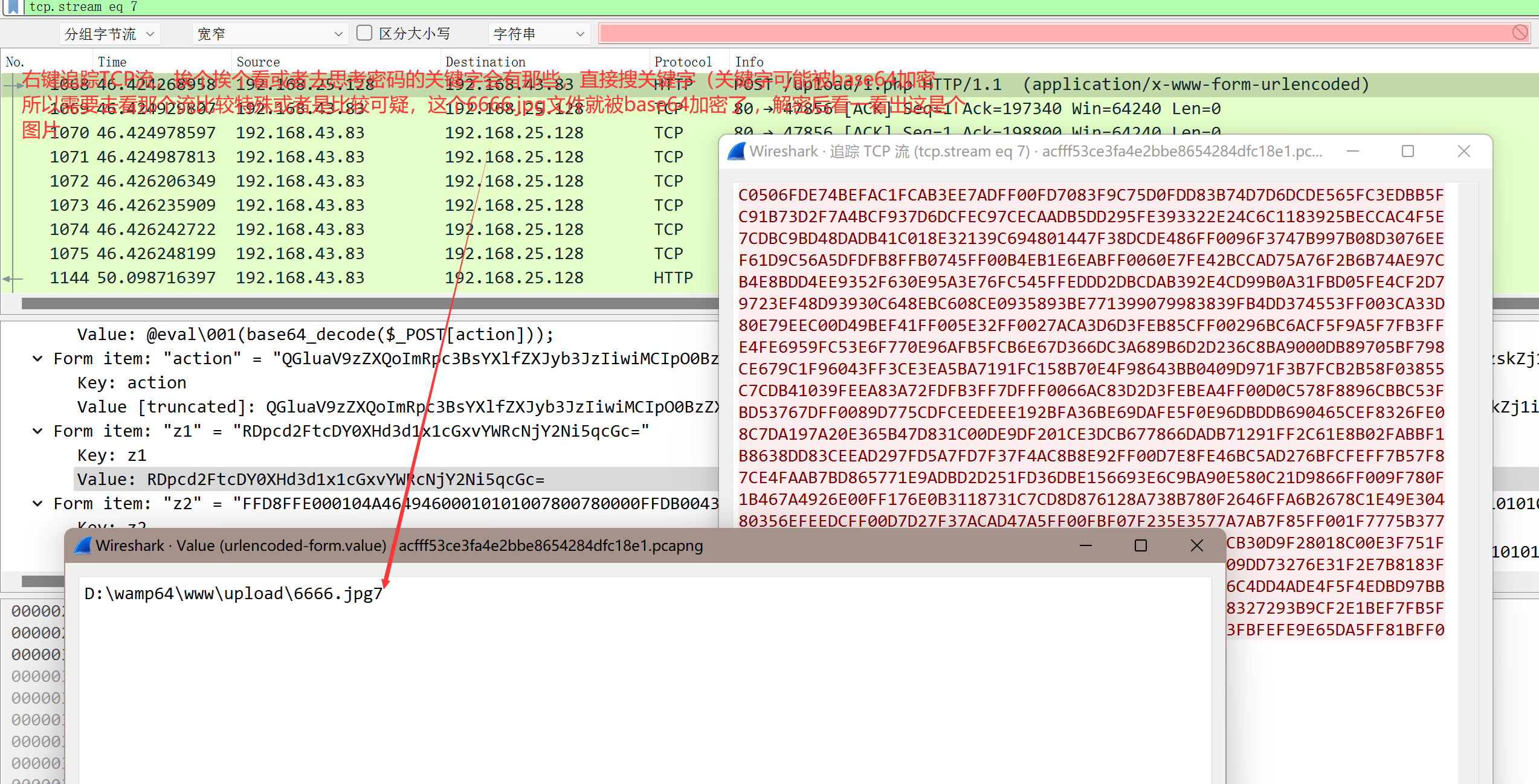Toggle the case sensitive checkbox
Viewport: 1539px width, 784px height.
point(364,33)
